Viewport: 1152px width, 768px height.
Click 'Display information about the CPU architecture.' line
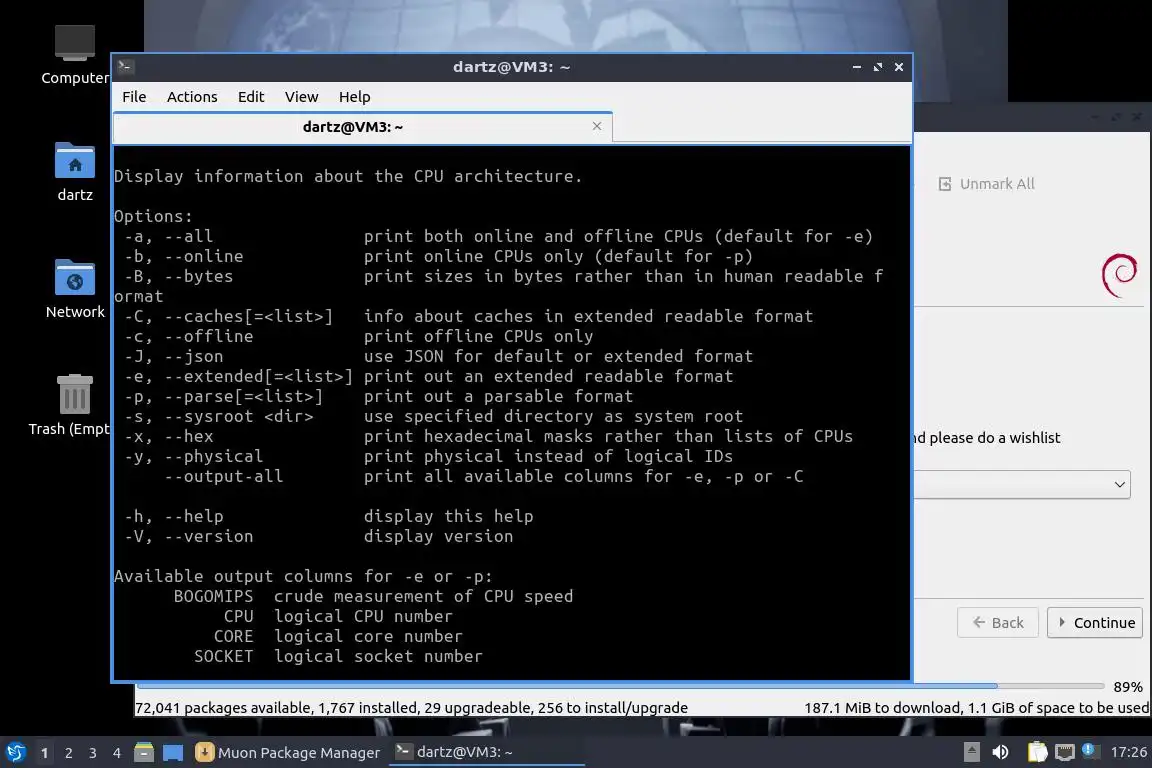348,176
